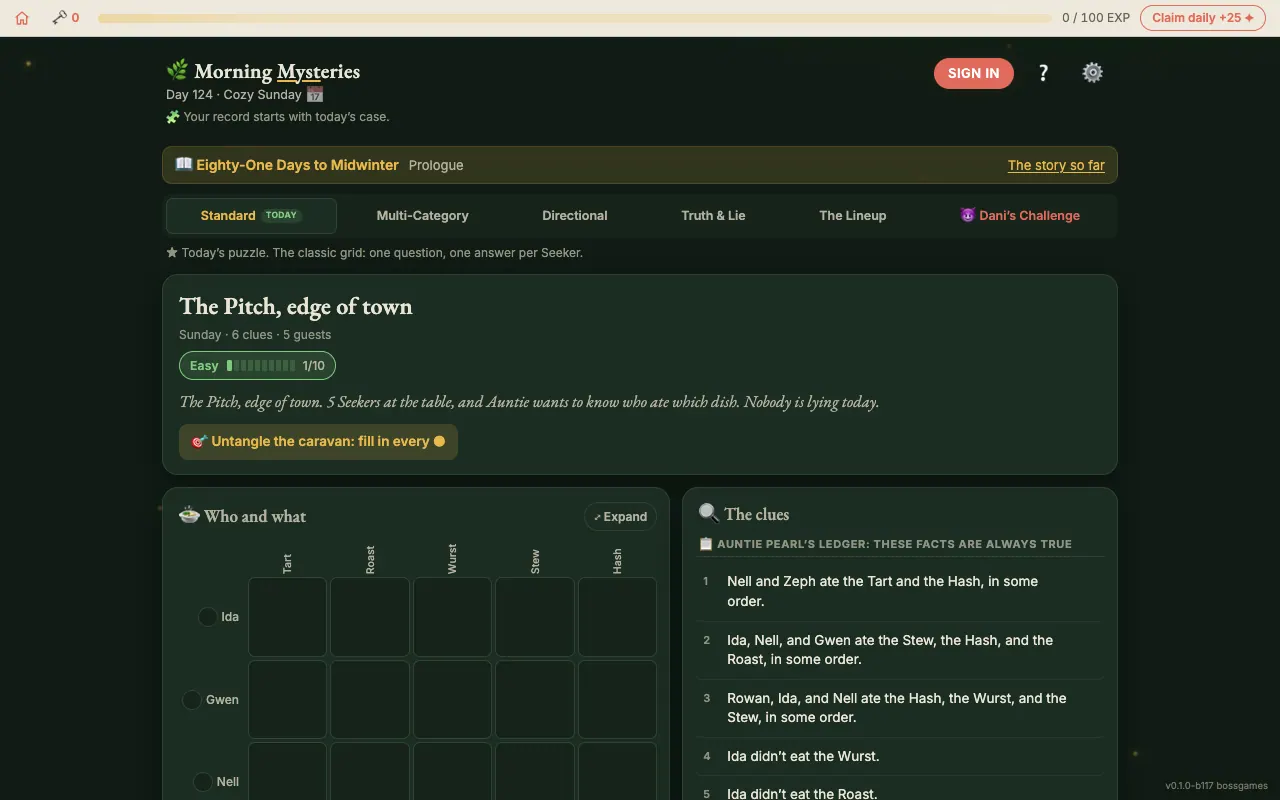The height and width of the screenshot is (800, 1280).
Task: Click the magnifier icon beside The clues
Action: click(x=709, y=514)
